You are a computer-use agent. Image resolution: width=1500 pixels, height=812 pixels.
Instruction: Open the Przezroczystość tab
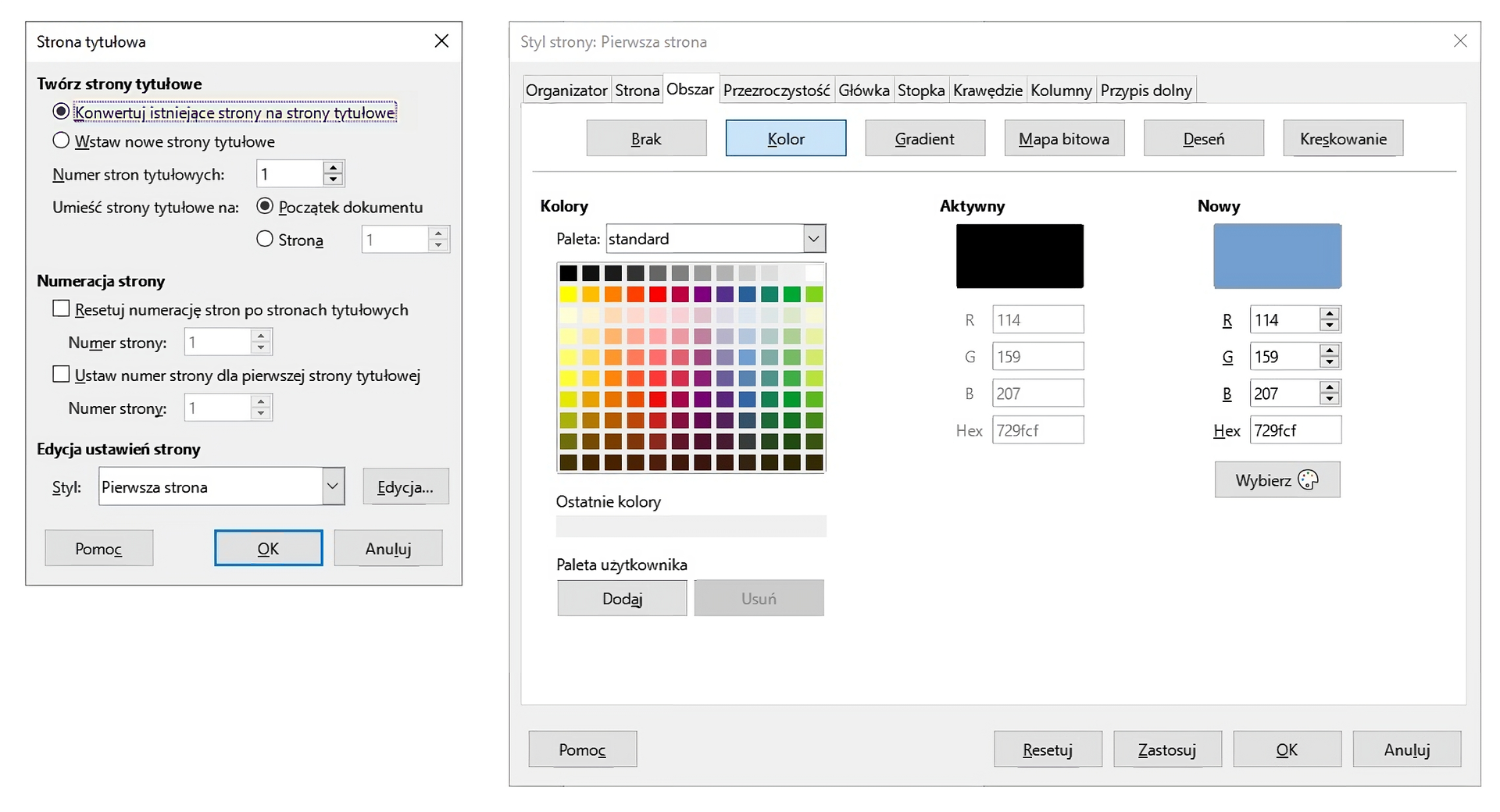(x=777, y=91)
